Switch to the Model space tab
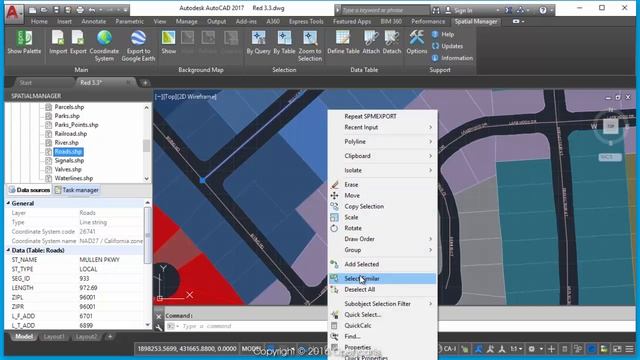Viewport: 640px width, 360px height. tap(24, 337)
